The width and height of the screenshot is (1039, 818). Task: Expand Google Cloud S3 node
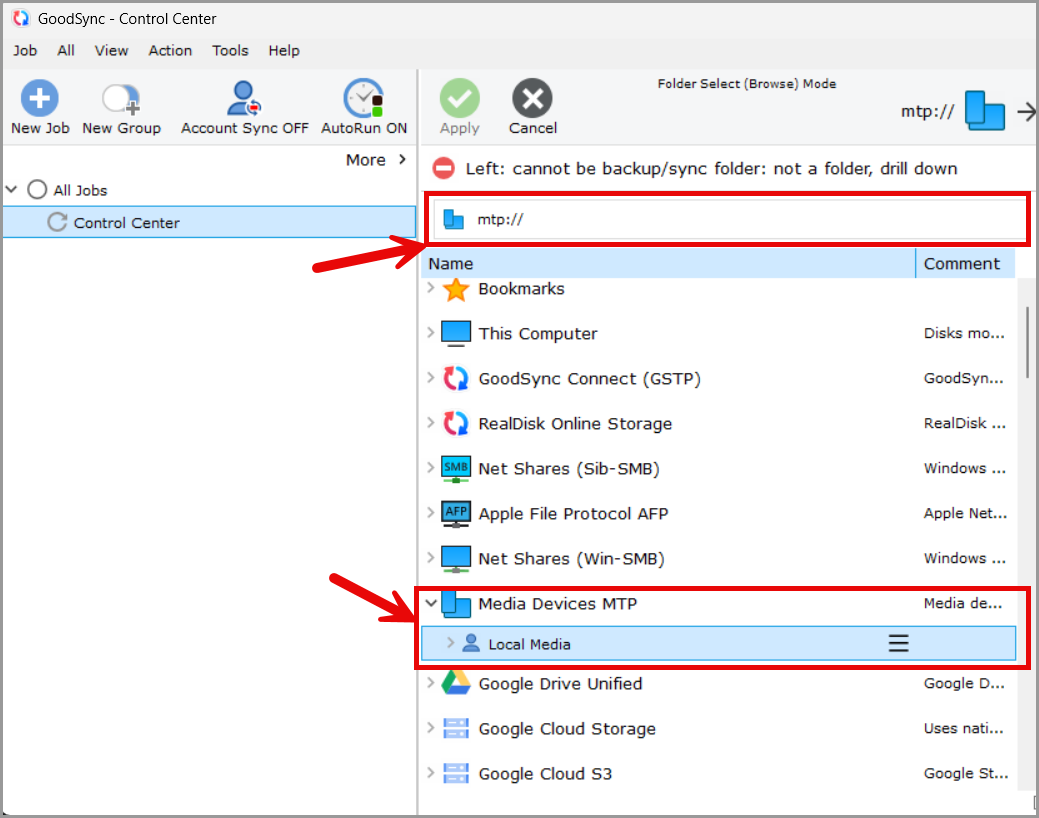click(x=431, y=772)
